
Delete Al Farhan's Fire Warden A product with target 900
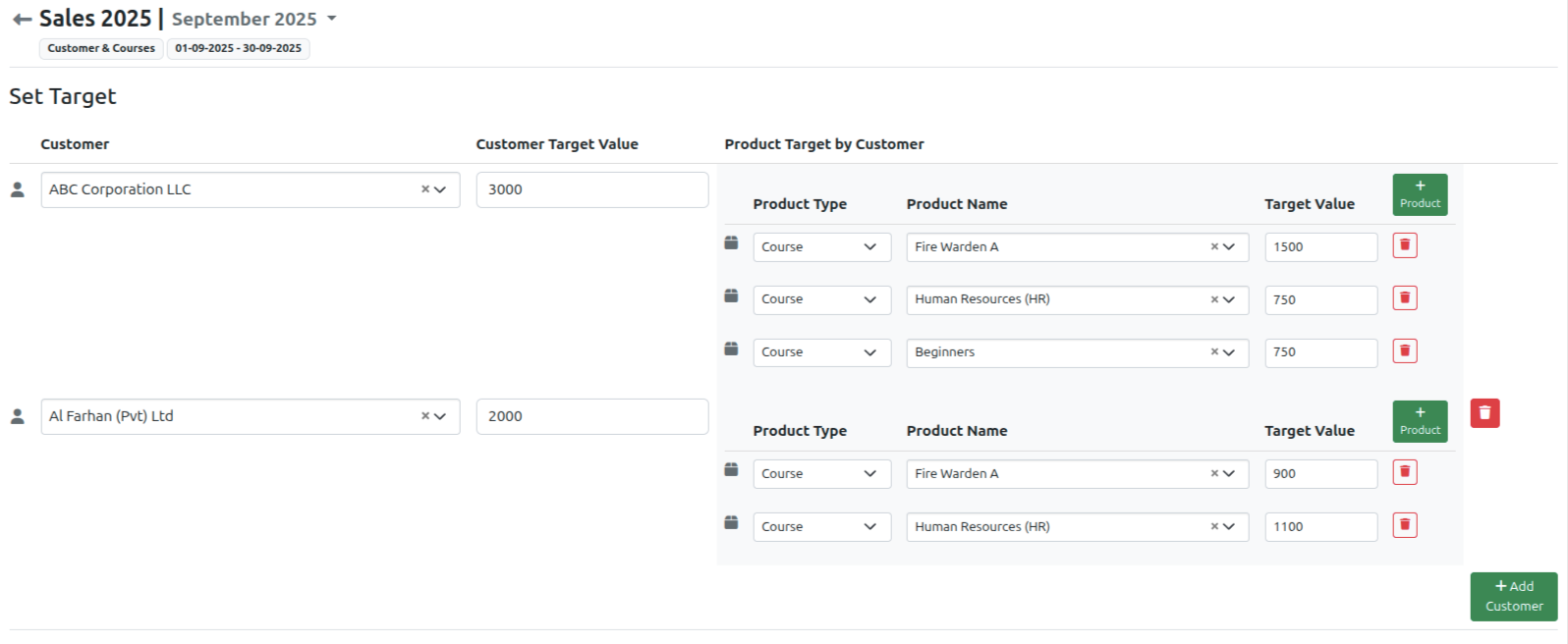tap(1405, 472)
